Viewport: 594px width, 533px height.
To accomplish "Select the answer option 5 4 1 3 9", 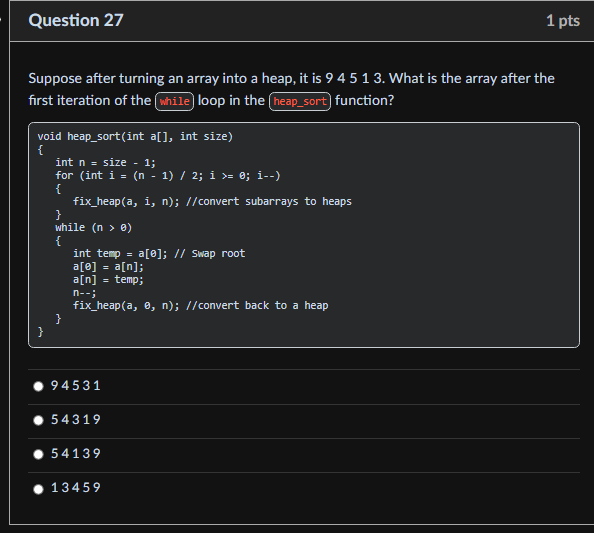I will 38,454.
